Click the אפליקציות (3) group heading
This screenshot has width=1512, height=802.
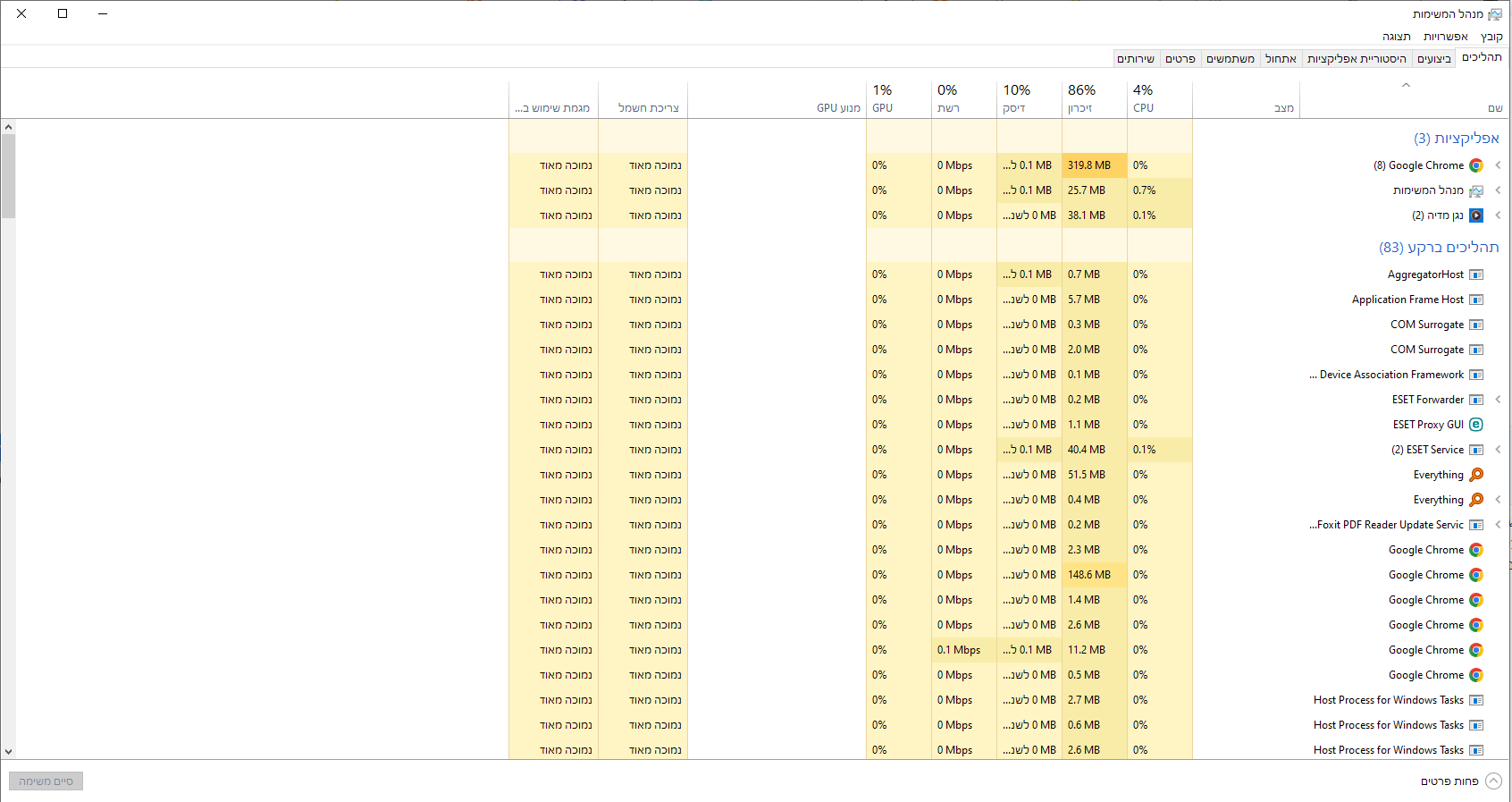(1457, 139)
